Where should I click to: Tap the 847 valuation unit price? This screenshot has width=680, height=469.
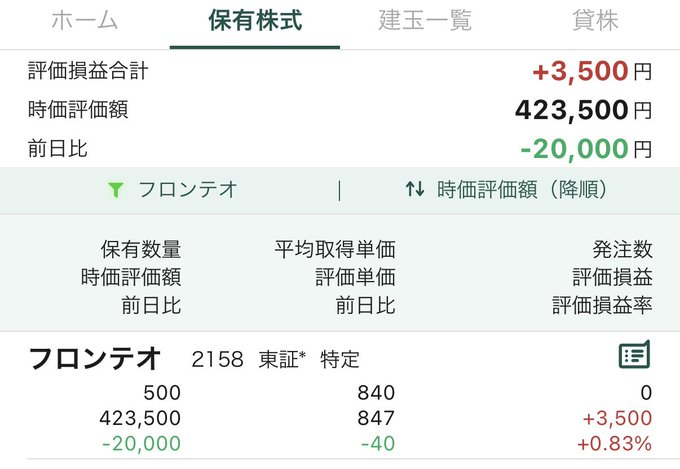[x=376, y=418]
